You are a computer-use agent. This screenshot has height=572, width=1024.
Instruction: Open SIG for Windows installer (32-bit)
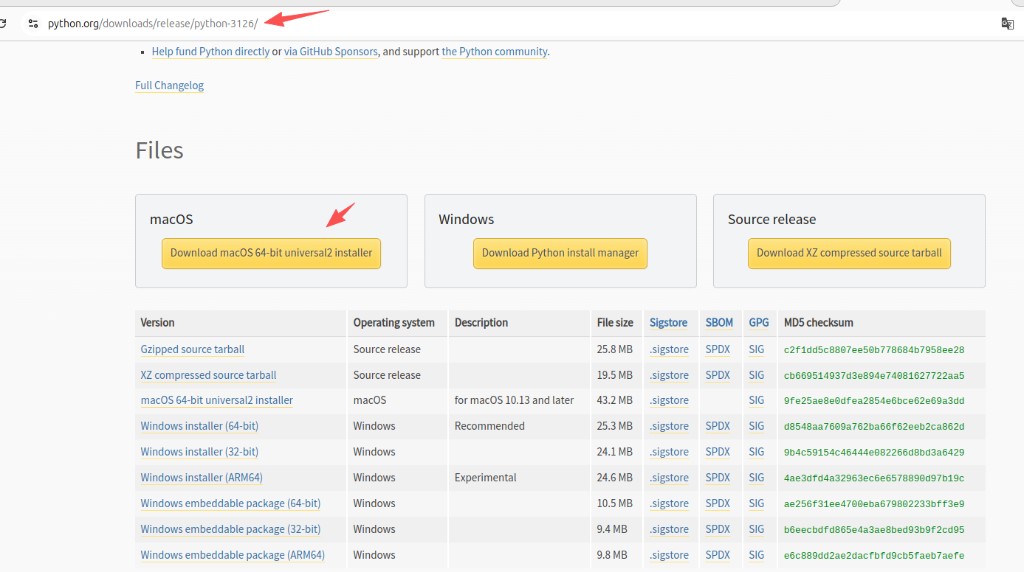point(756,452)
